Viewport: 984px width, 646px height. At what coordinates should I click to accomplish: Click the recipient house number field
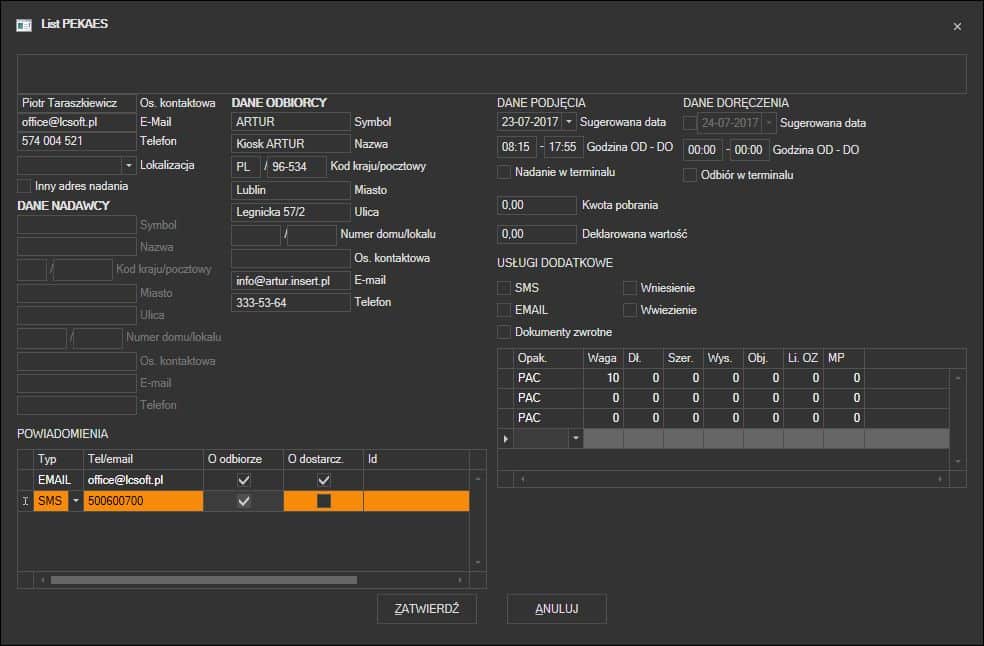click(x=256, y=235)
